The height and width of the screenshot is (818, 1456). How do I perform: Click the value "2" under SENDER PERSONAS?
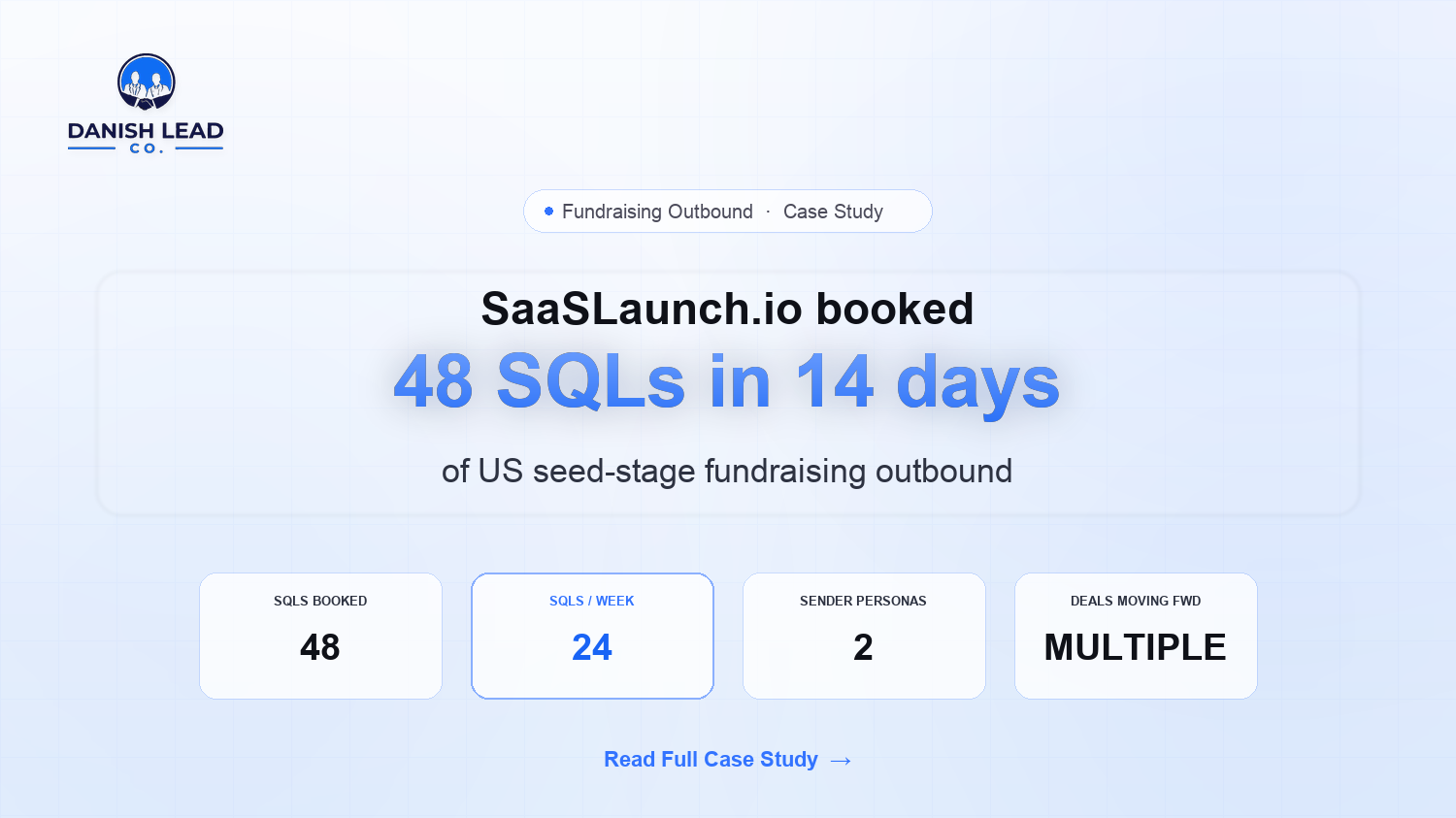click(863, 647)
